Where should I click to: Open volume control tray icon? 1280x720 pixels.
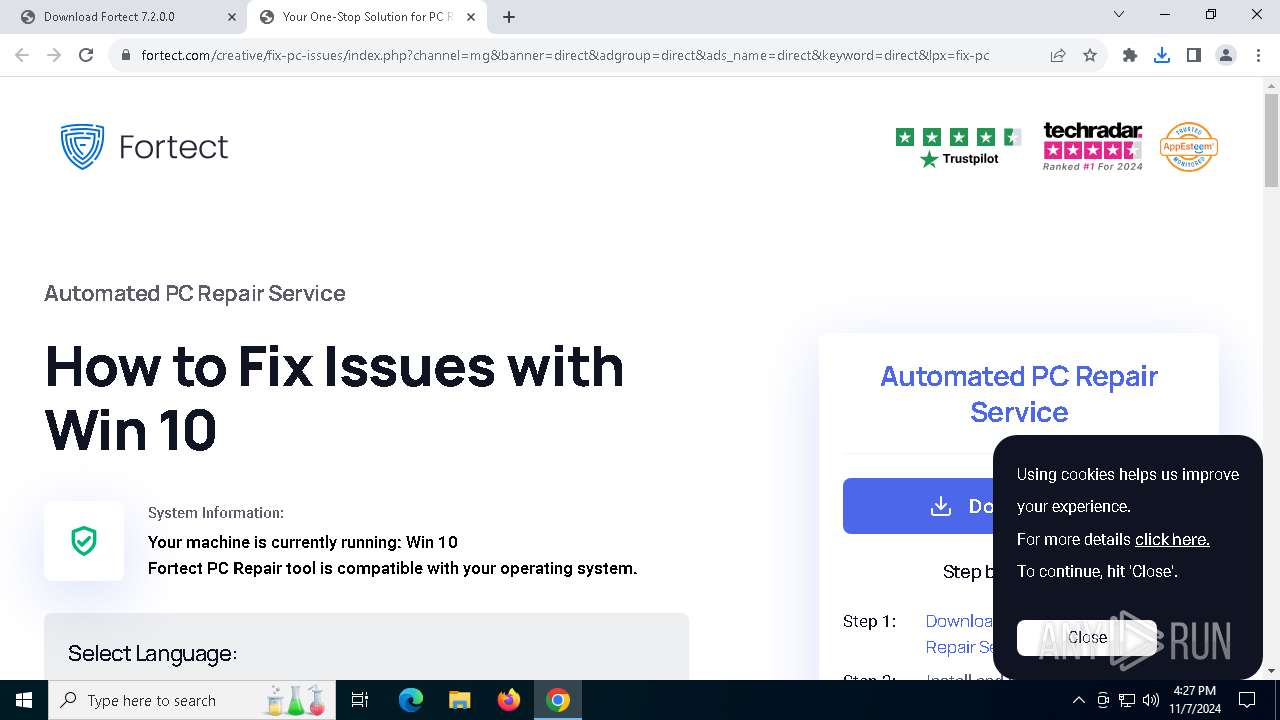1151,700
